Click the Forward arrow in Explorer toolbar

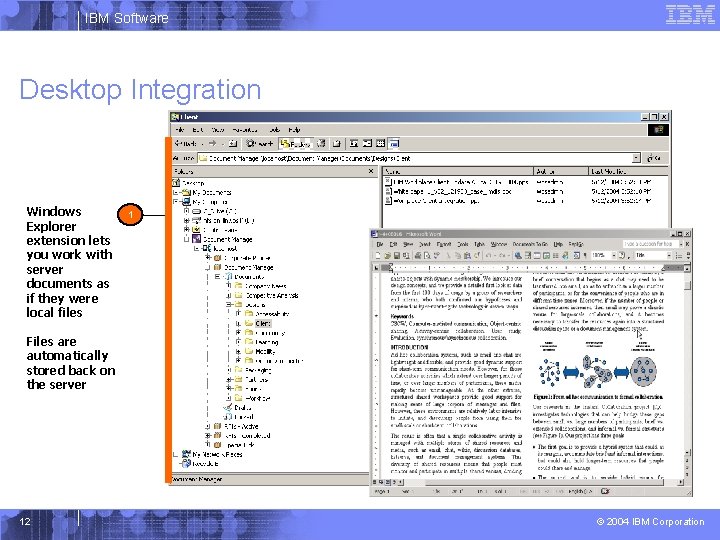(212, 144)
